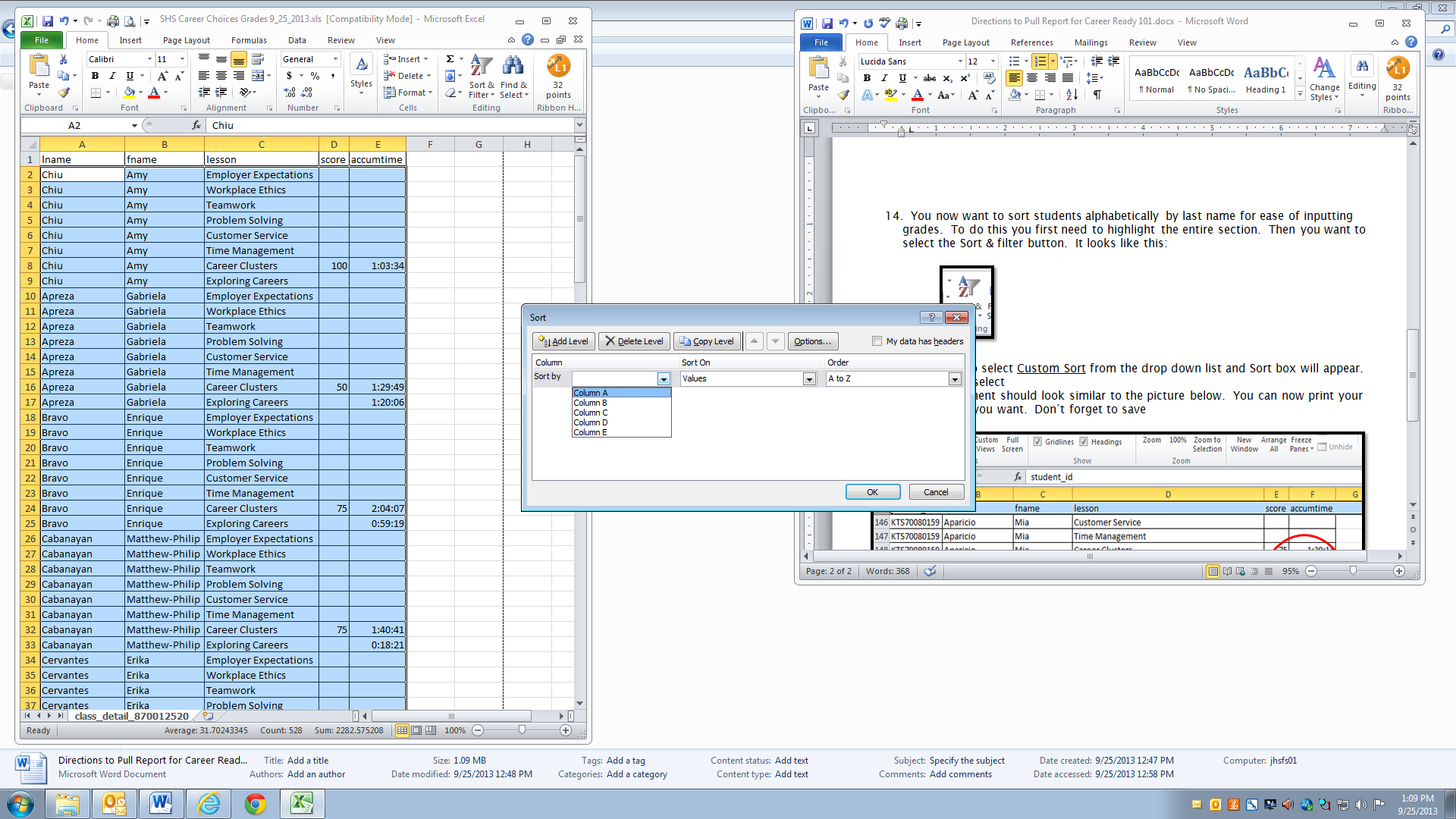Viewport: 1456px width, 819px height.
Task: Click Word Bold button
Action: (867, 78)
